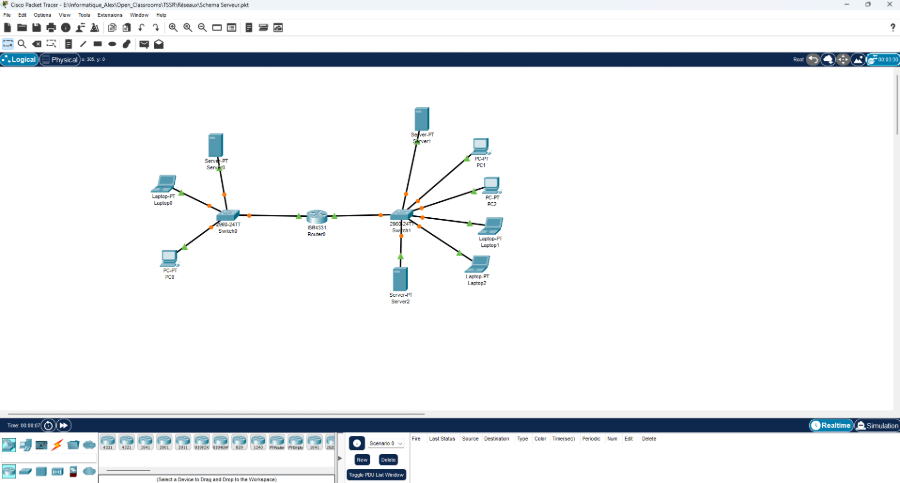This screenshot has width=900, height=483.
Task: Click the Back navigation button near Root
Action: pos(813,60)
